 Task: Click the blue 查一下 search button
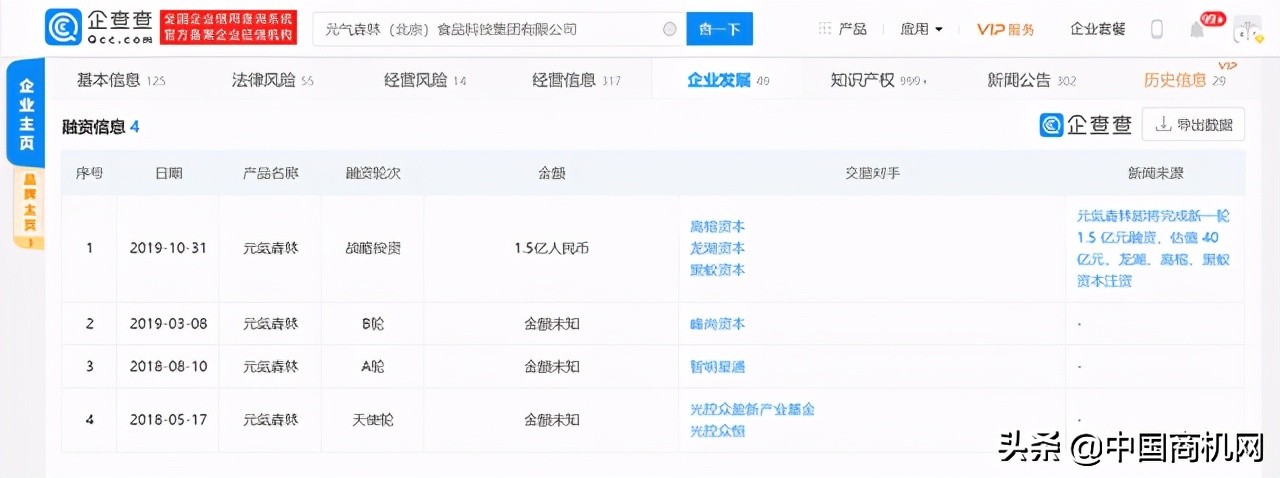coord(719,29)
